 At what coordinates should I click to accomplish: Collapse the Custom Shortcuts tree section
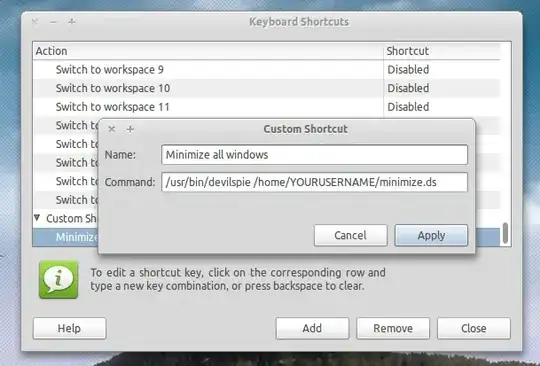pyautogui.click(x=37, y=218)
